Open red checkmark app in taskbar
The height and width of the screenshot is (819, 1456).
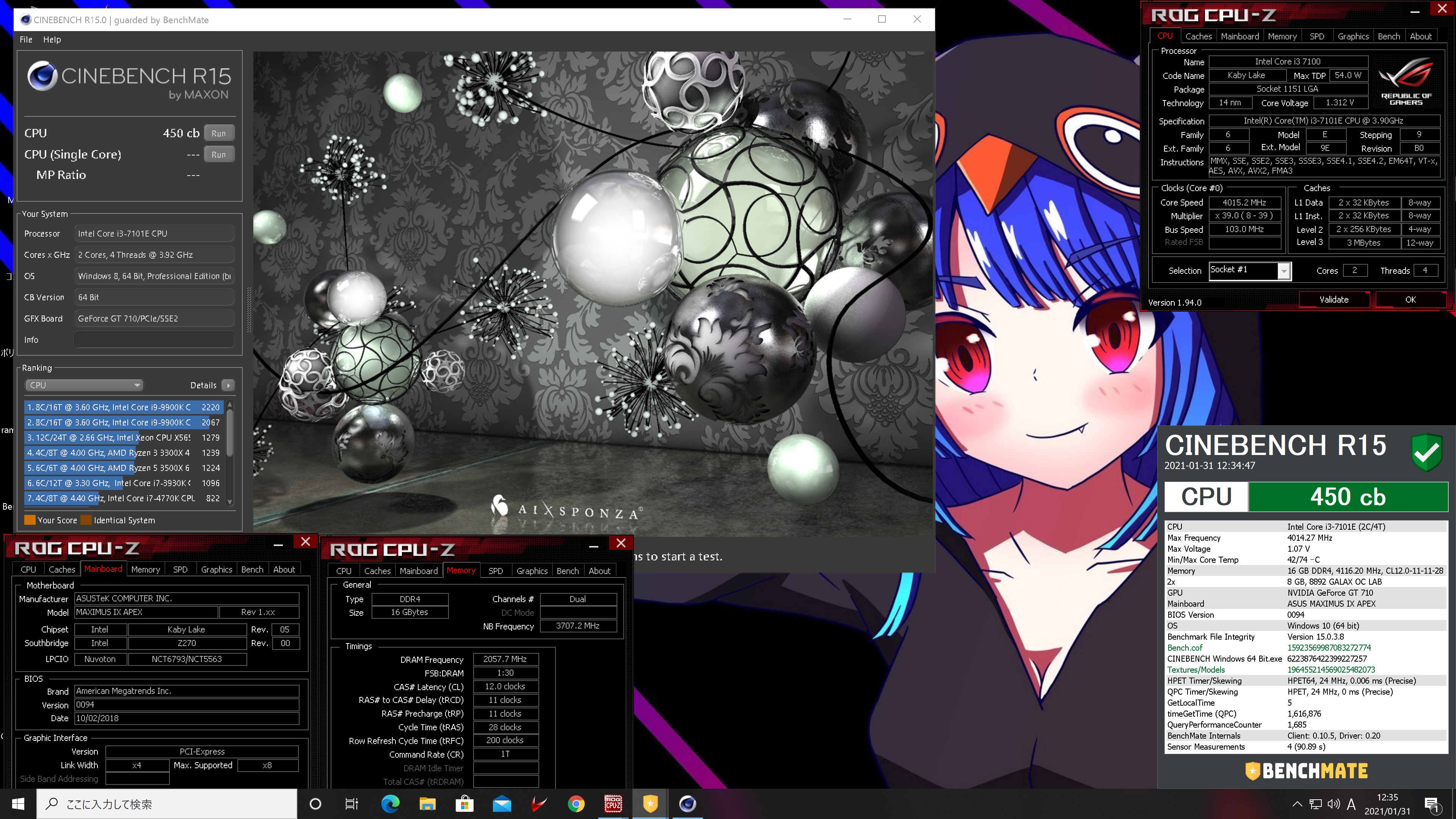[539, 804]
